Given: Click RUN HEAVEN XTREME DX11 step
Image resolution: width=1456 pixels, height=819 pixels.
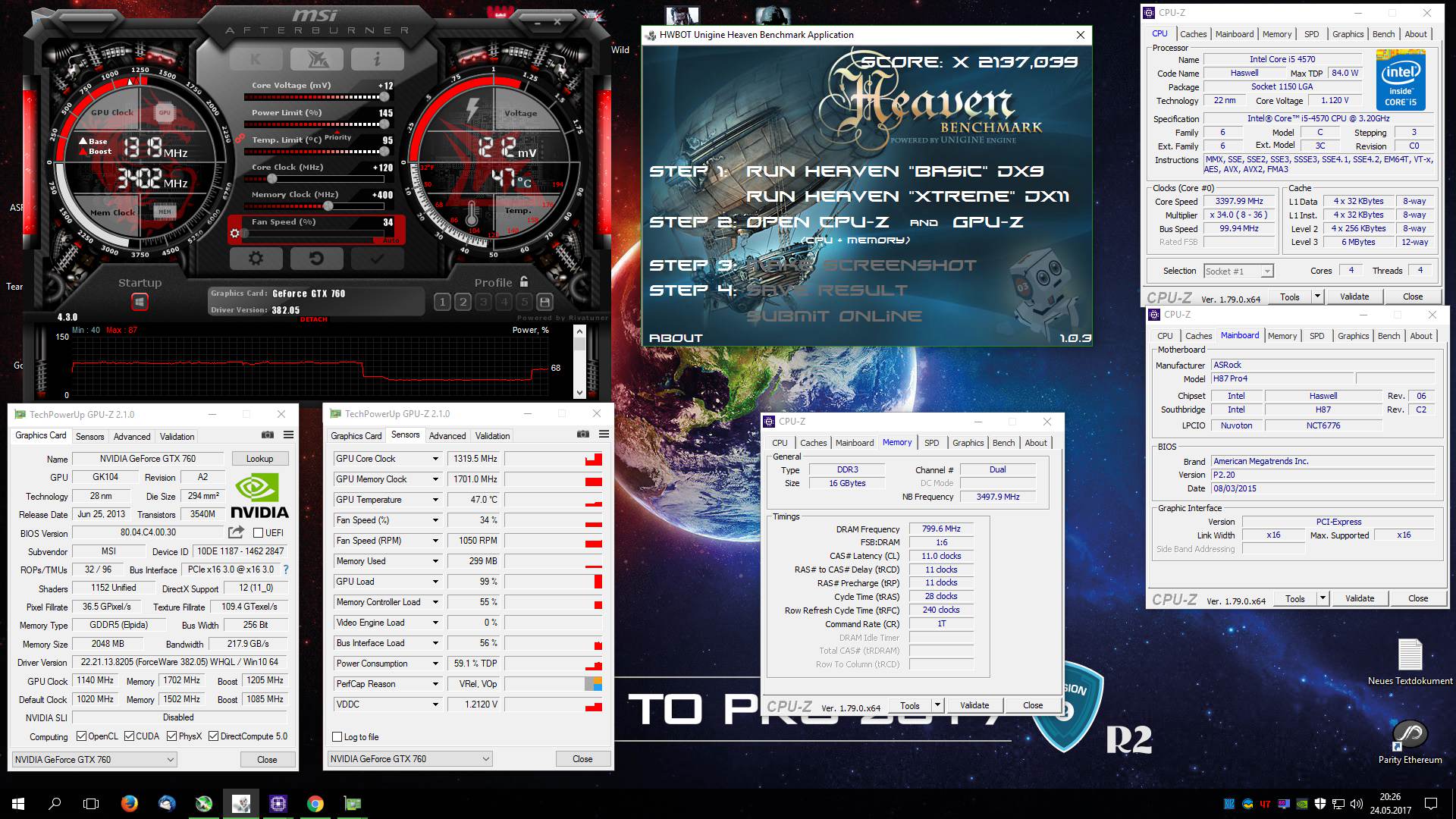Looking at the screenshot, I should (x=908, y=196).
